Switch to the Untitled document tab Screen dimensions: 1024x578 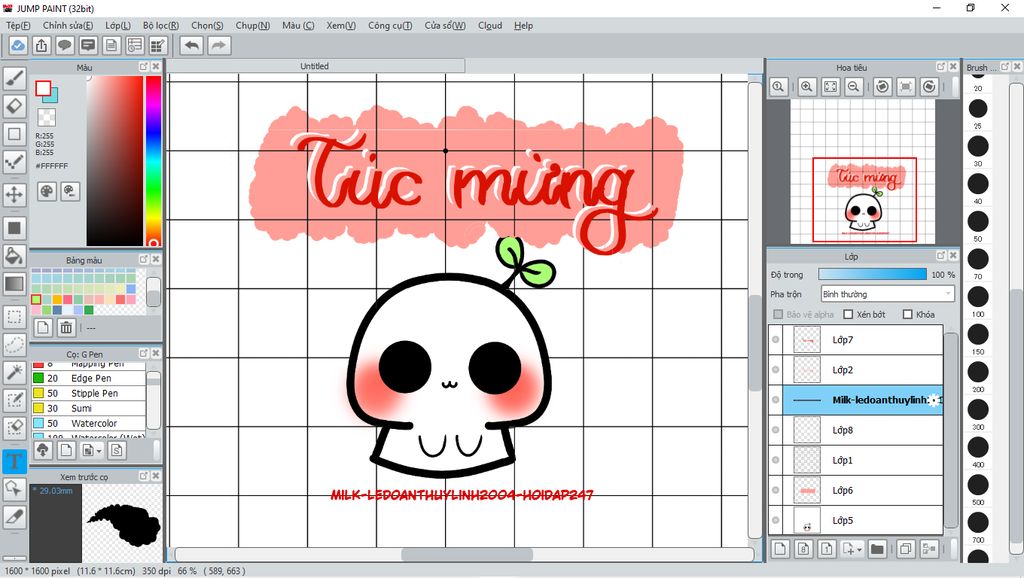(315, 66)
